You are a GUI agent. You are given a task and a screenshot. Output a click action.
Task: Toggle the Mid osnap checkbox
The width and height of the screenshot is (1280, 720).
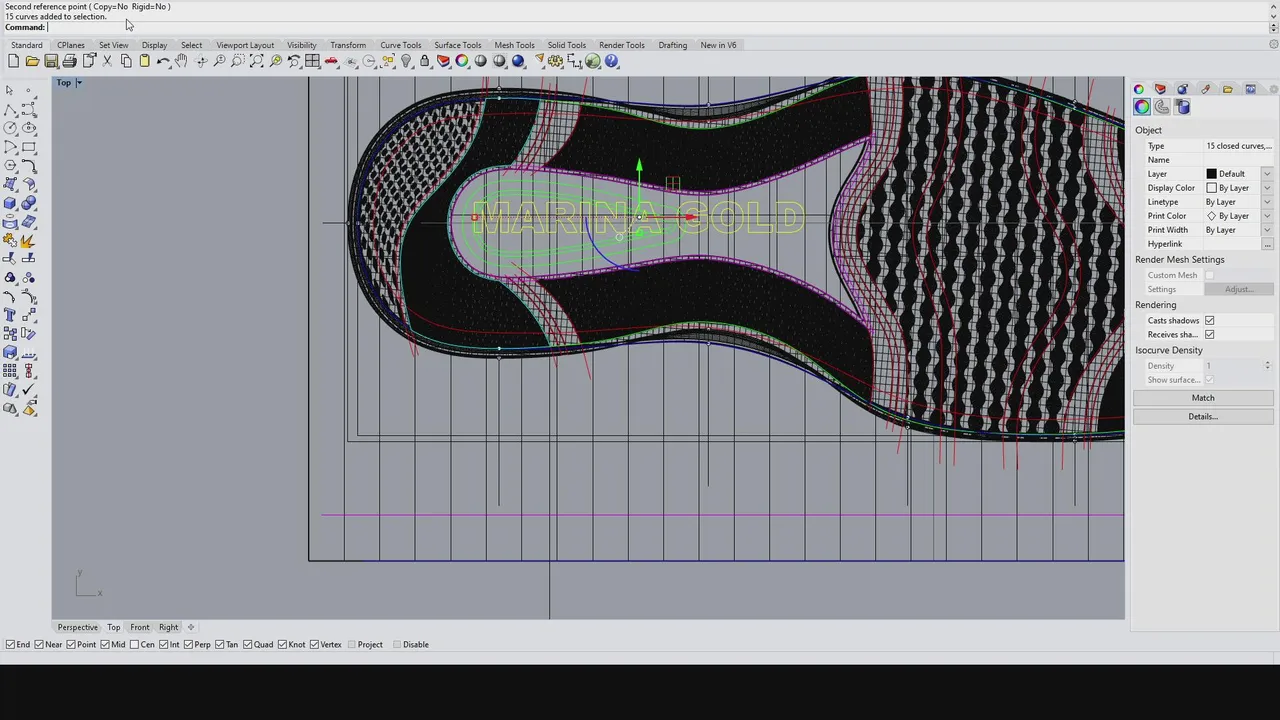107,645
